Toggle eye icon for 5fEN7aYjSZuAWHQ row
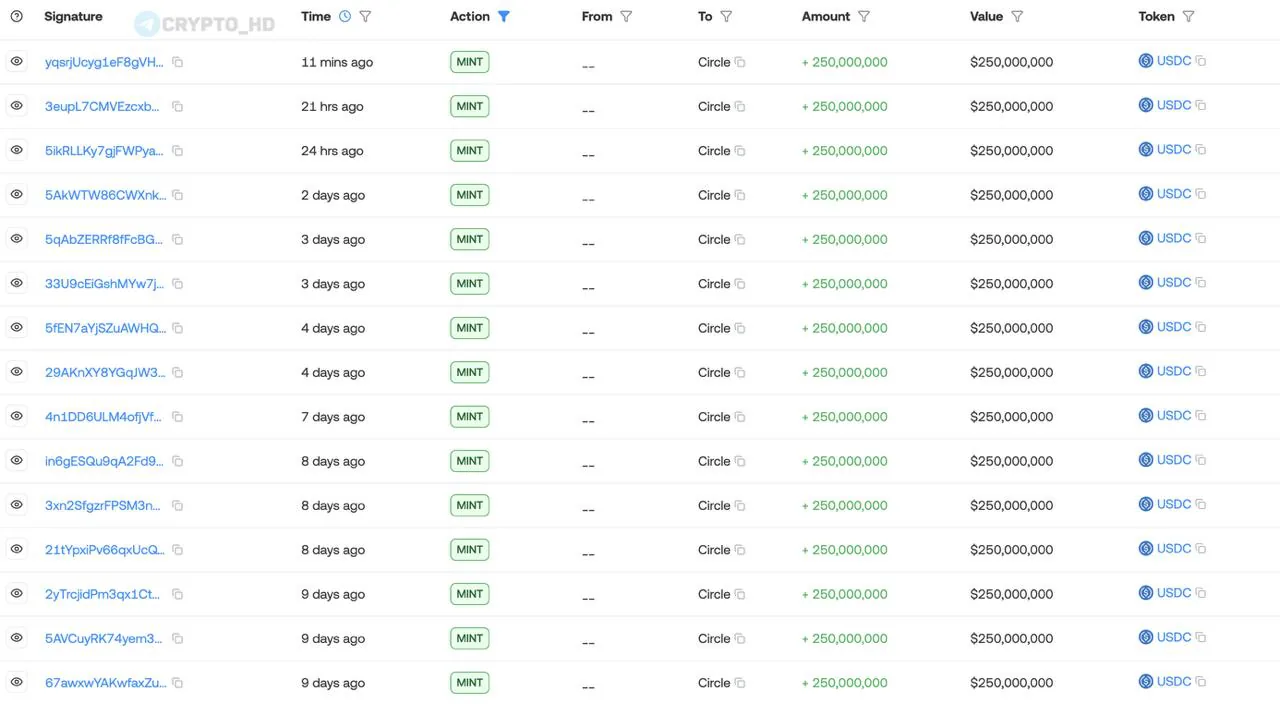Image resolution: width=1280 pixels, height=704 pixels. 17,327
